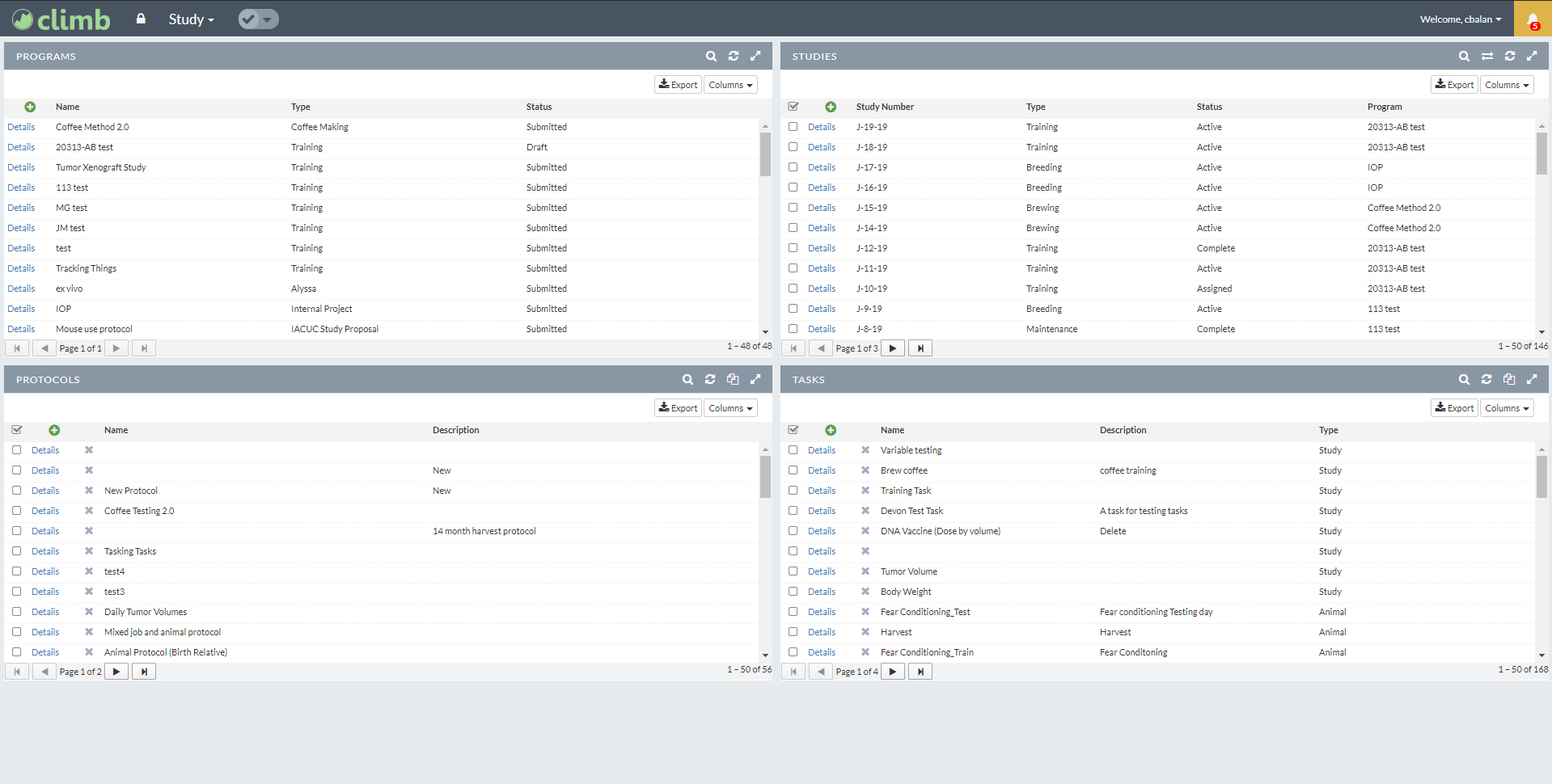Expand the Programs panel to full screen
The image size is (1552, 784).
tap(755, 56)
